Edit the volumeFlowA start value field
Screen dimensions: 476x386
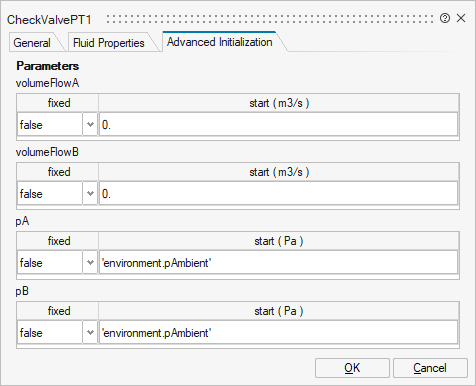click(278, 124)
